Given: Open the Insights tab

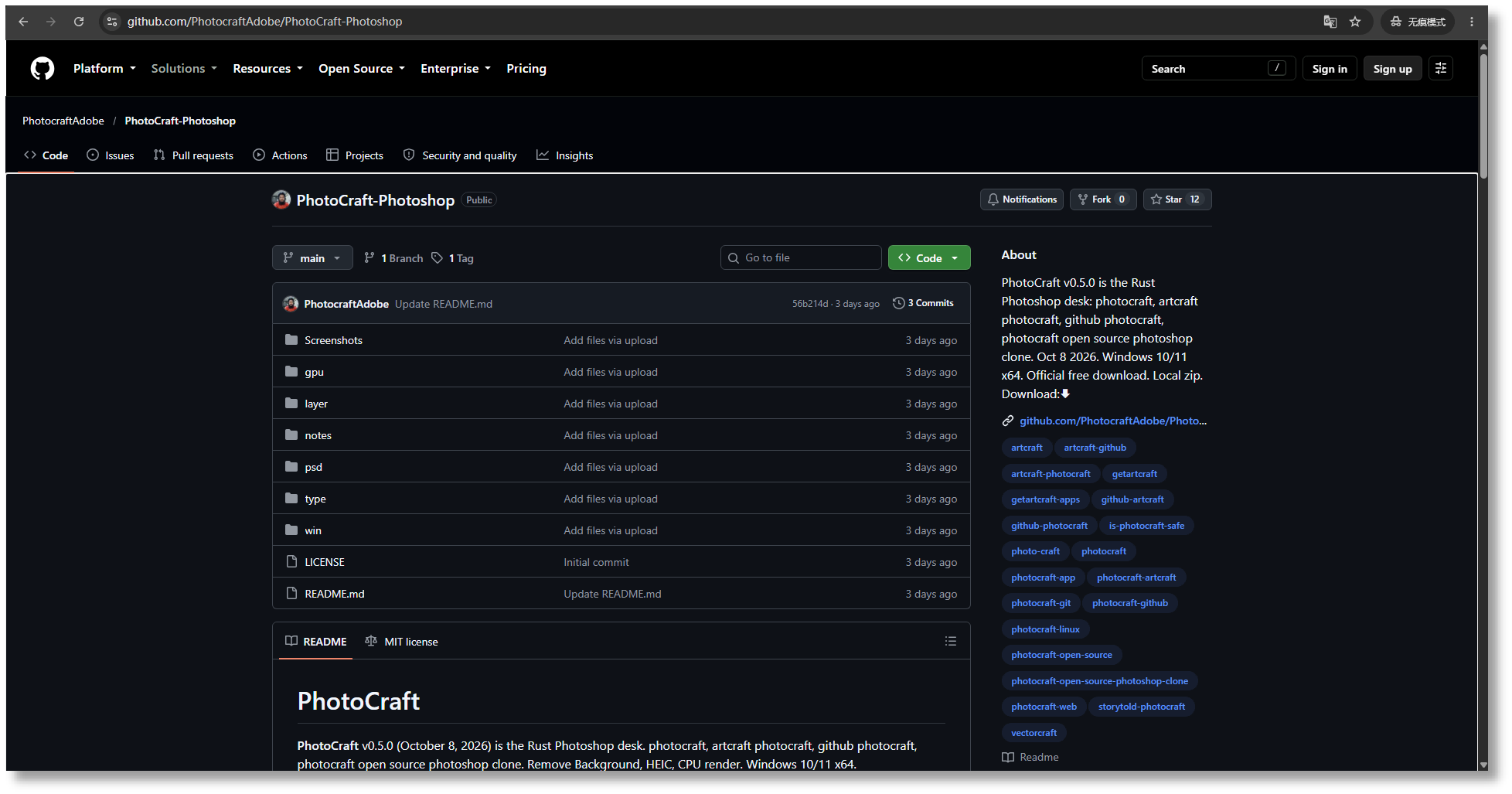Looking at the screenshot, I should click(565, 155).
